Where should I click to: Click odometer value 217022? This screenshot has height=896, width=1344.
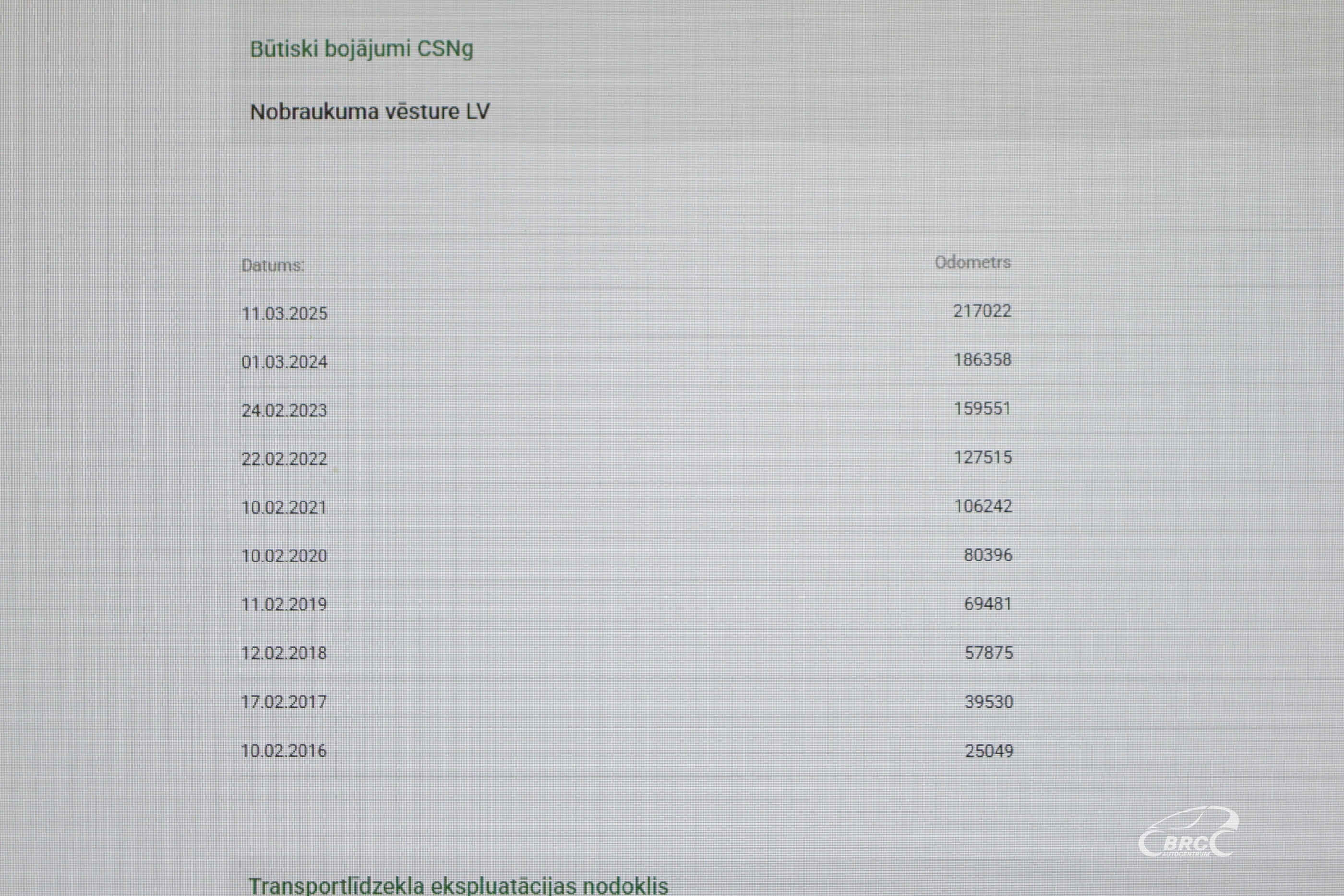(x=982, y=311)
